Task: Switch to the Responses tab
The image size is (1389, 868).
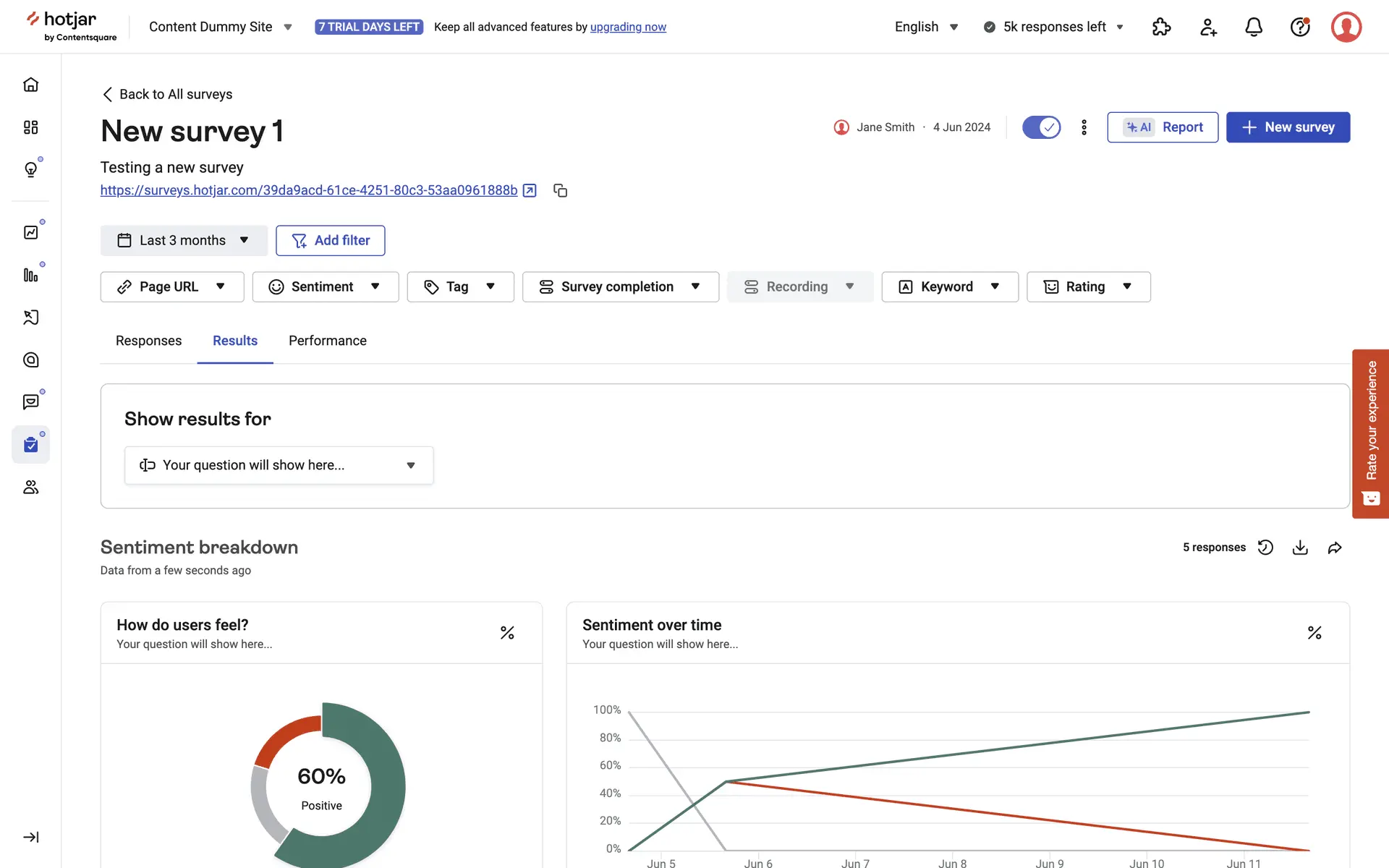Action: [148, 341]
